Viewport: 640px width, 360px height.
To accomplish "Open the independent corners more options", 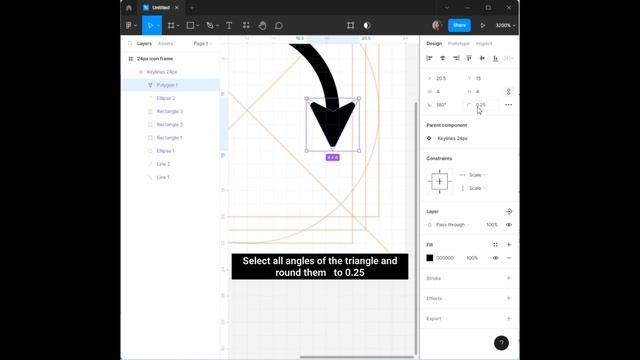I will point(509,105).
